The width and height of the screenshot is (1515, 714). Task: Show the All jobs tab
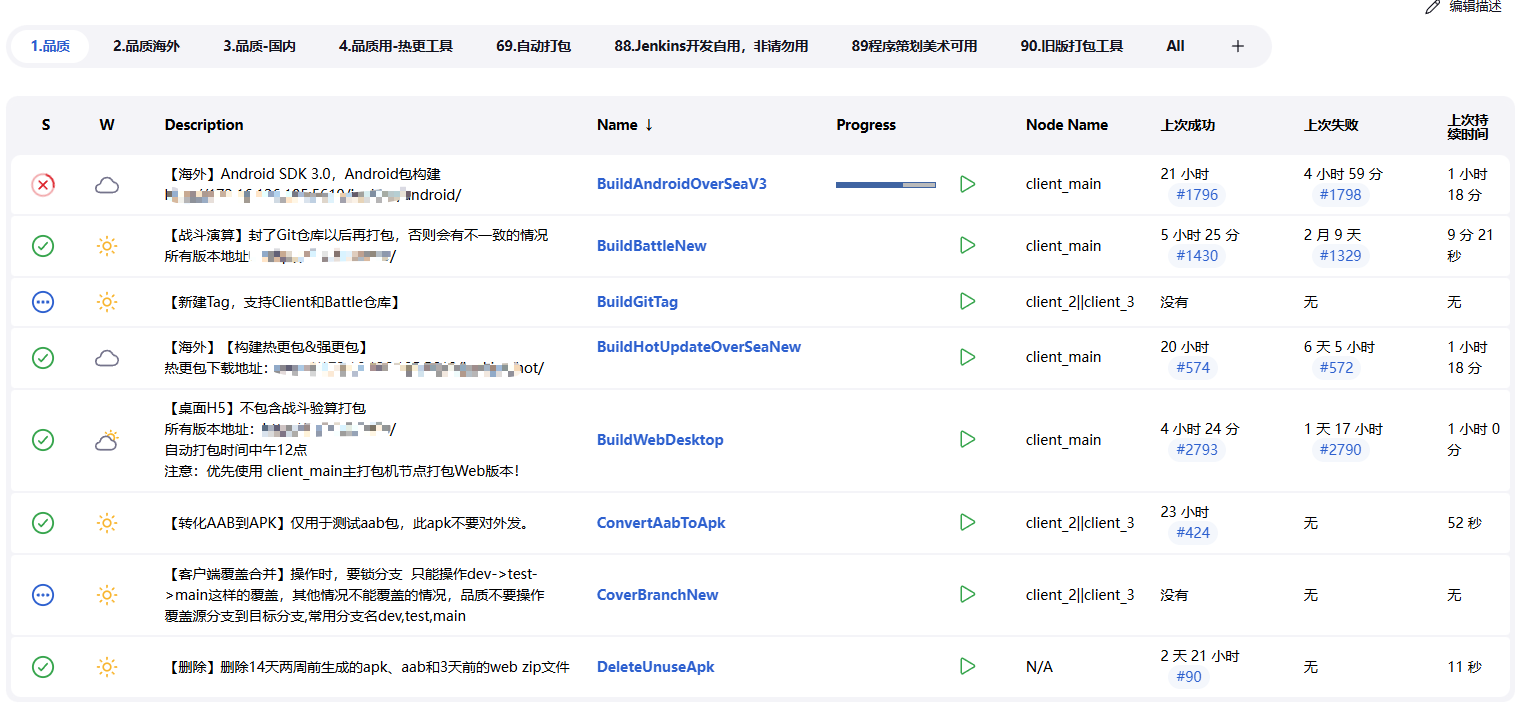click(x=1175, y=46)
